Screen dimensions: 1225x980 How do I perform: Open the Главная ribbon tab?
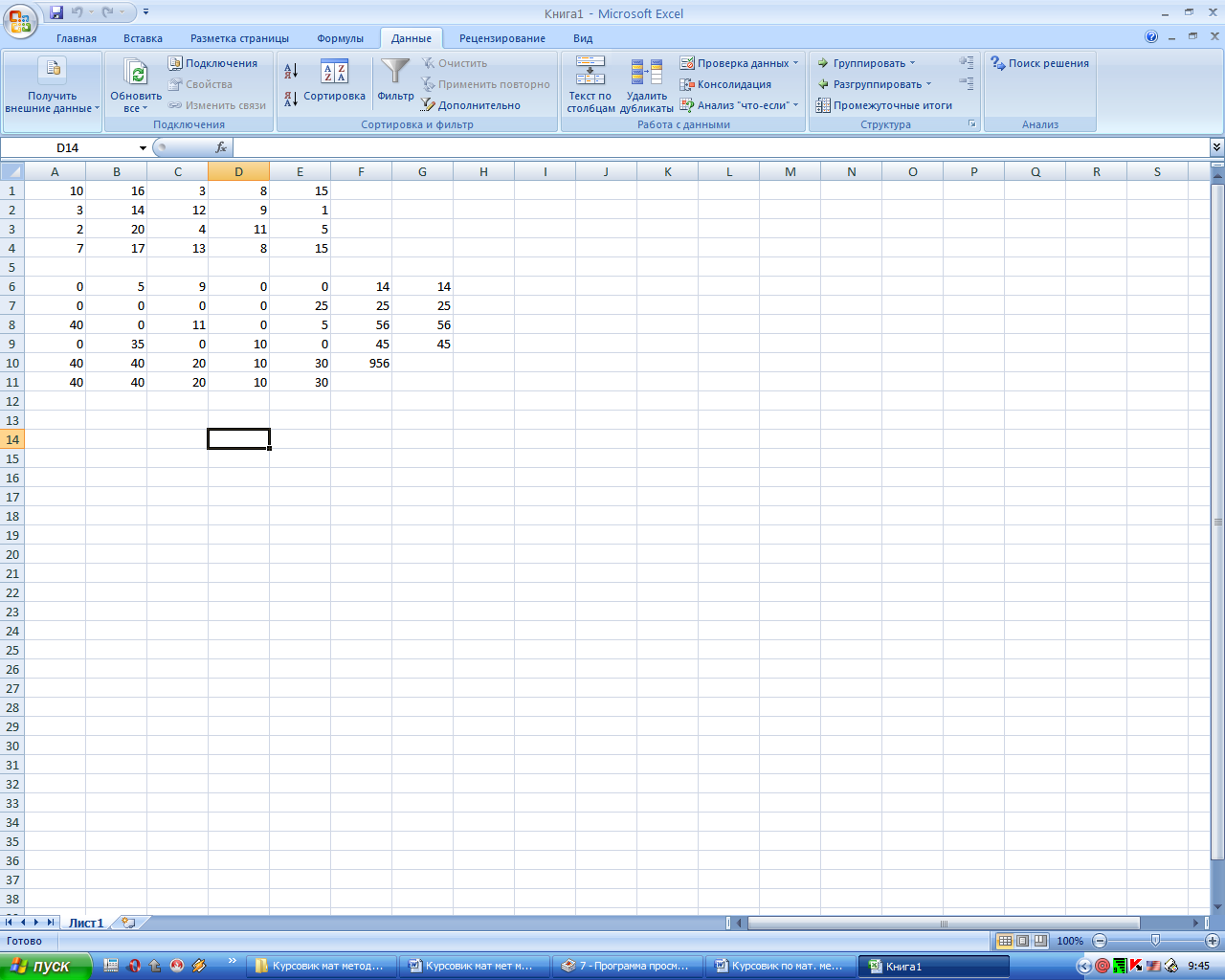77,38
